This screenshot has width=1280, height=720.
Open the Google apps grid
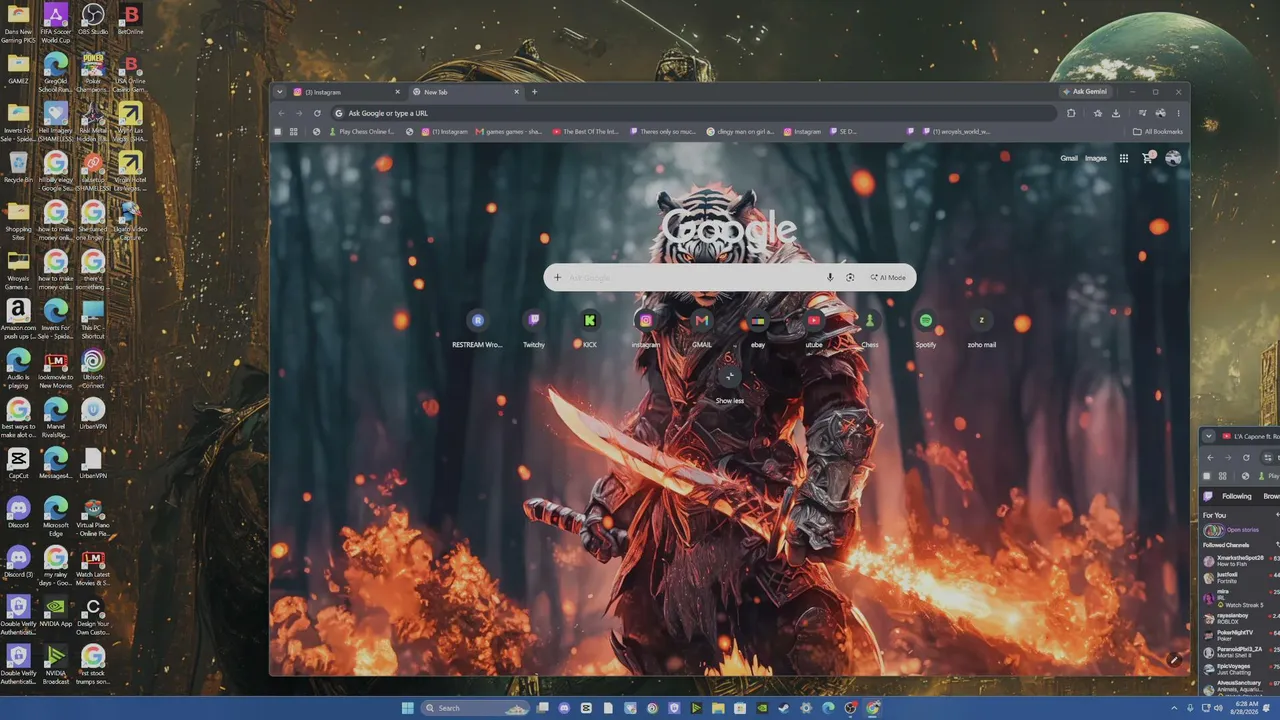point(1124,158)
